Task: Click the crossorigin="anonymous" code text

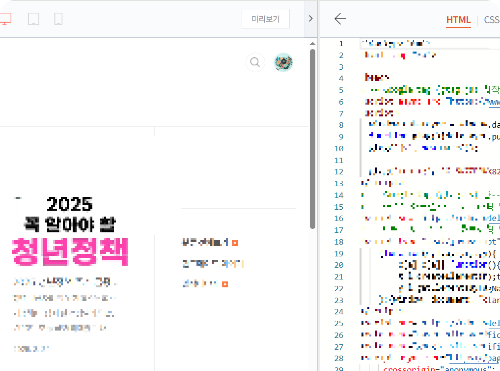Action: [439, 368]
